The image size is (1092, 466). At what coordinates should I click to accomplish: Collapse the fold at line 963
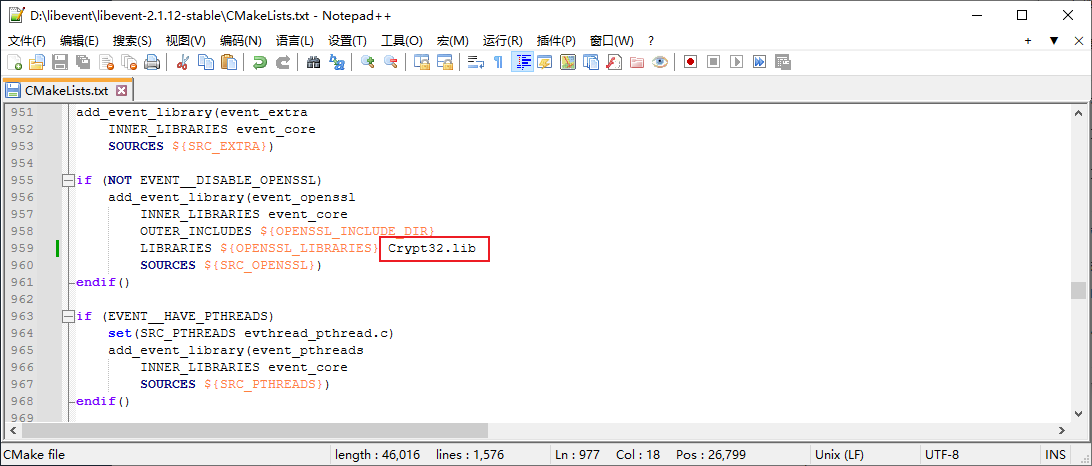pyautogui.click(x=67, y=317)
